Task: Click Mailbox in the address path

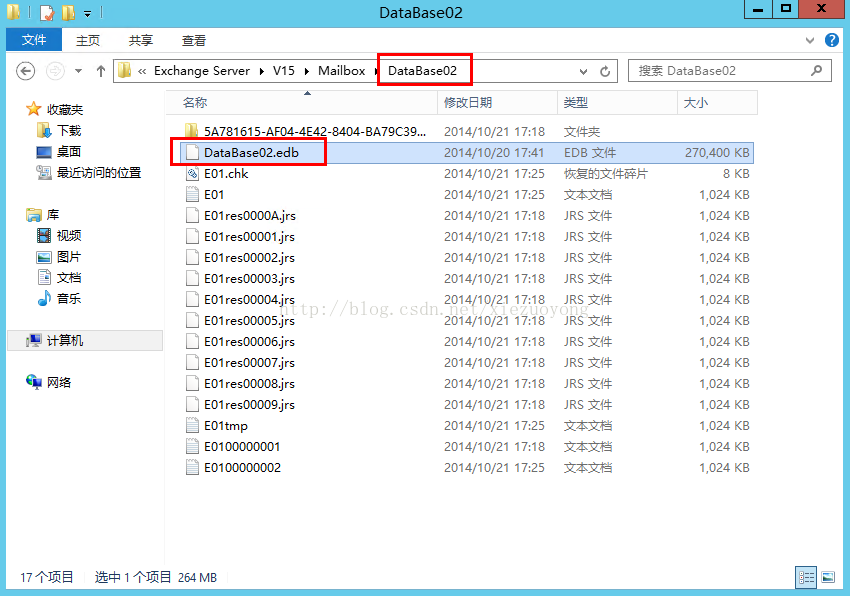Action: coord(342,71)
